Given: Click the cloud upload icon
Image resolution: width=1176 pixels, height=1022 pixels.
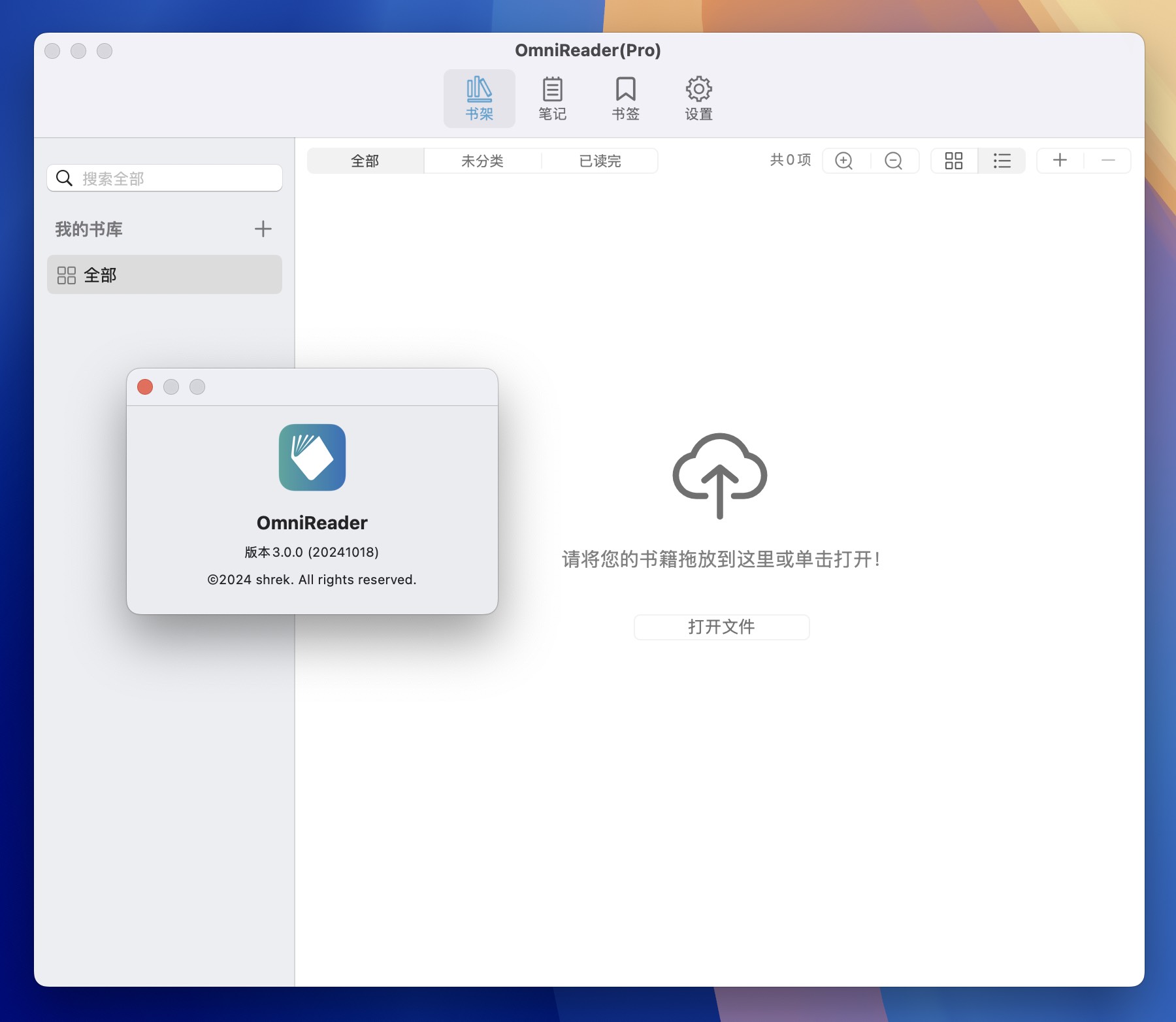Looking at the screenshot, I should click(720, 476).
